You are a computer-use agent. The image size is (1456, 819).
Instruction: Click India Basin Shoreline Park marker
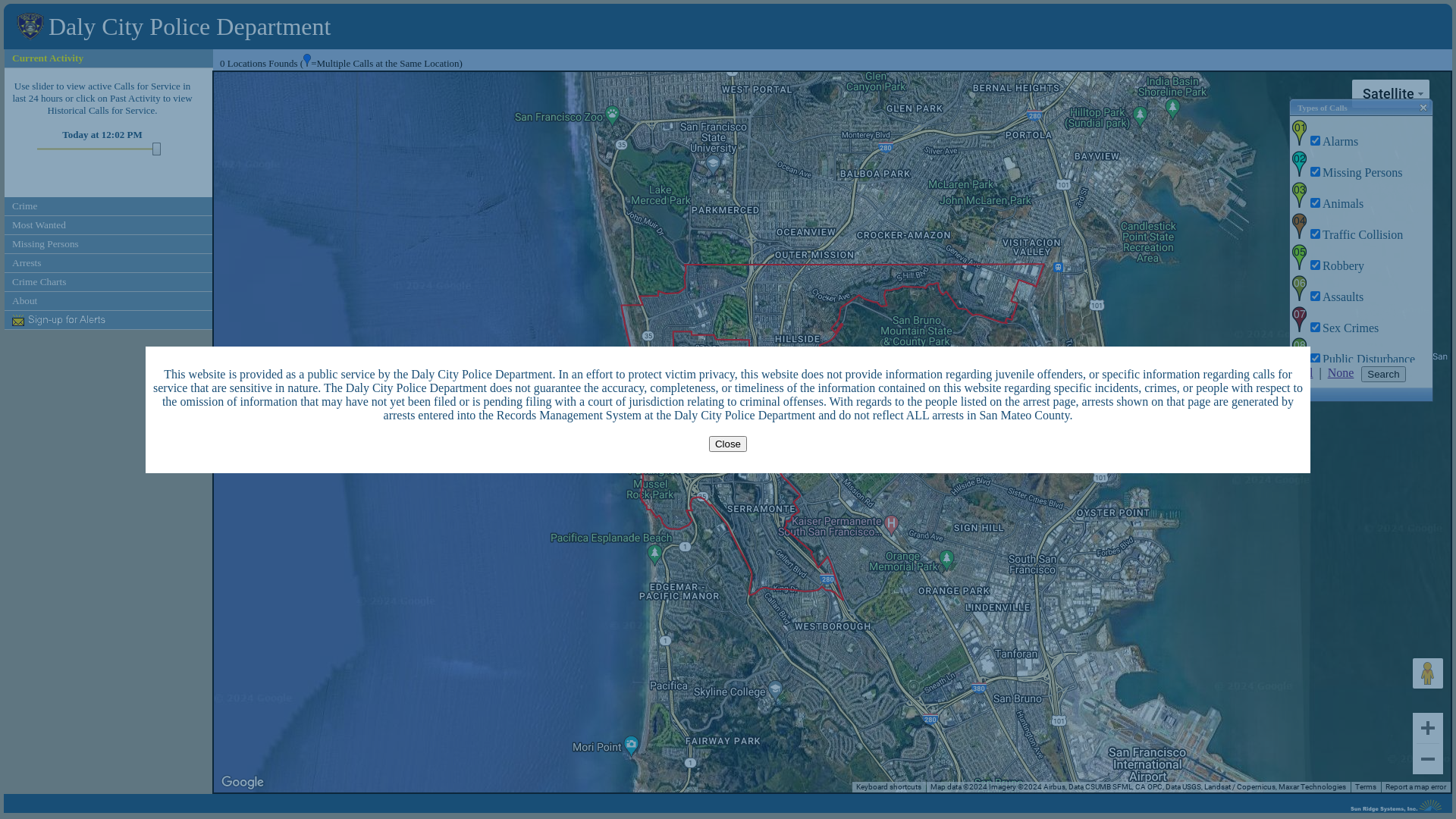pyautogui.click(x=1172, y=108)
